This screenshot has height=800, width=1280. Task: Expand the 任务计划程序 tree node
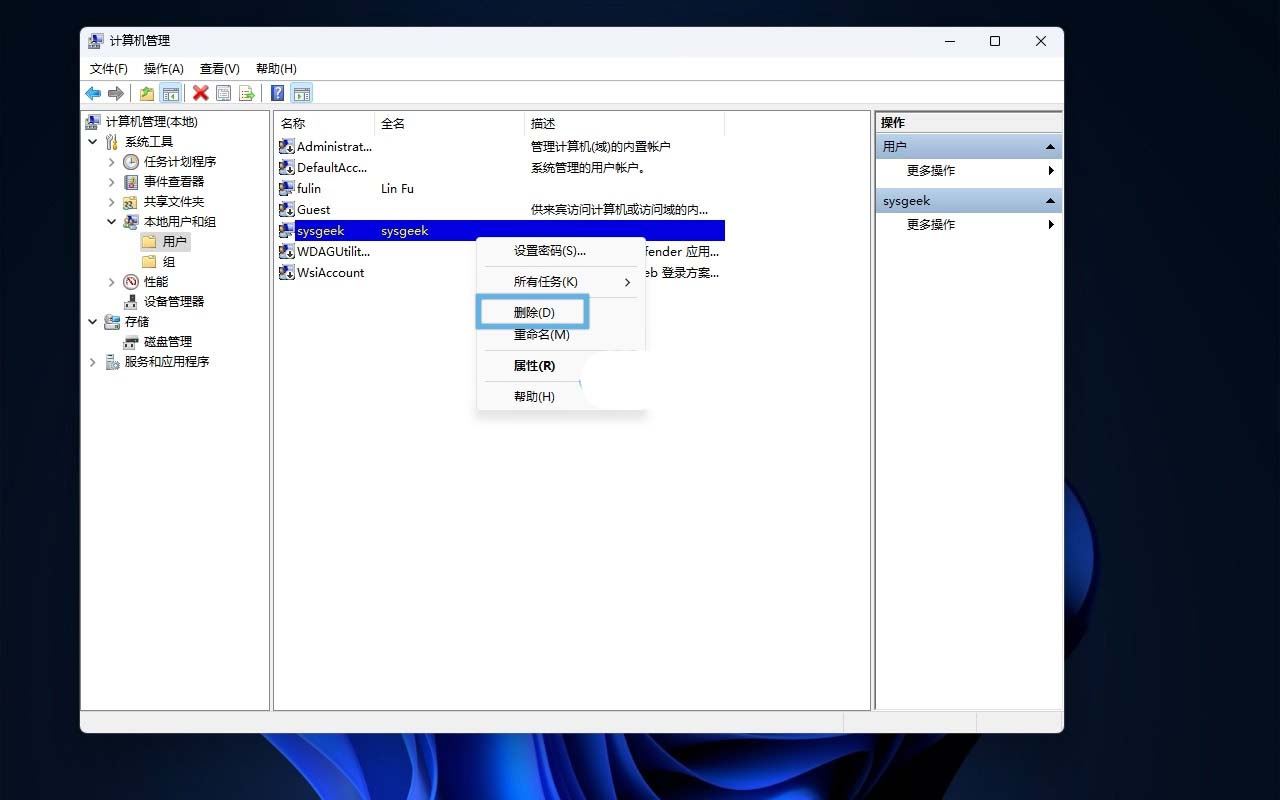pos(112,161)
